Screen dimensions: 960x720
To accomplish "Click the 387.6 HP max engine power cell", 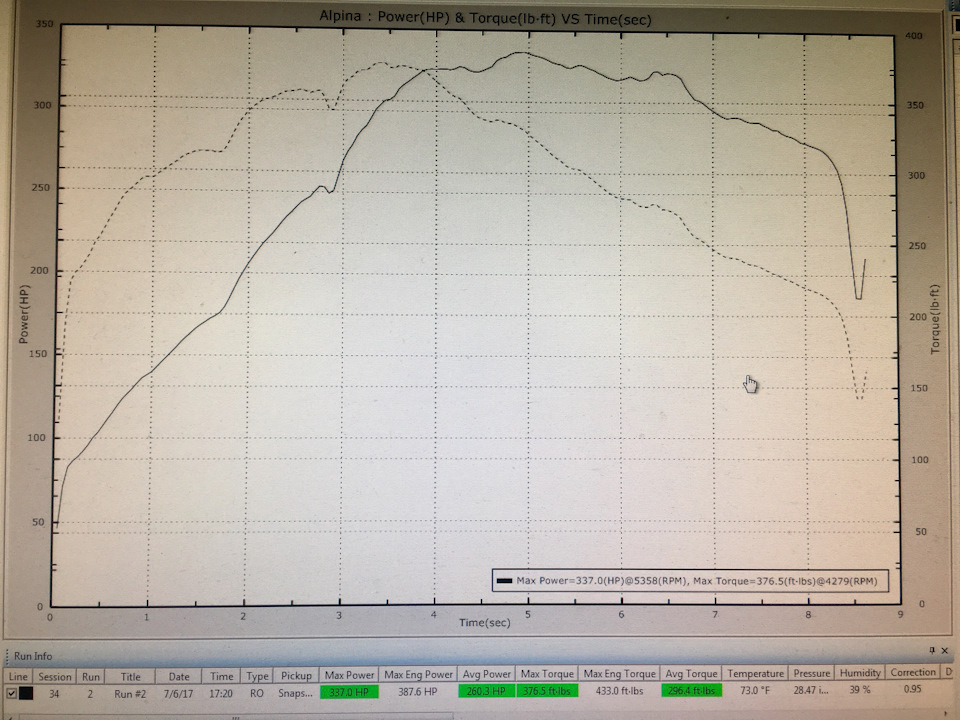I will click(x=418, y=691).
